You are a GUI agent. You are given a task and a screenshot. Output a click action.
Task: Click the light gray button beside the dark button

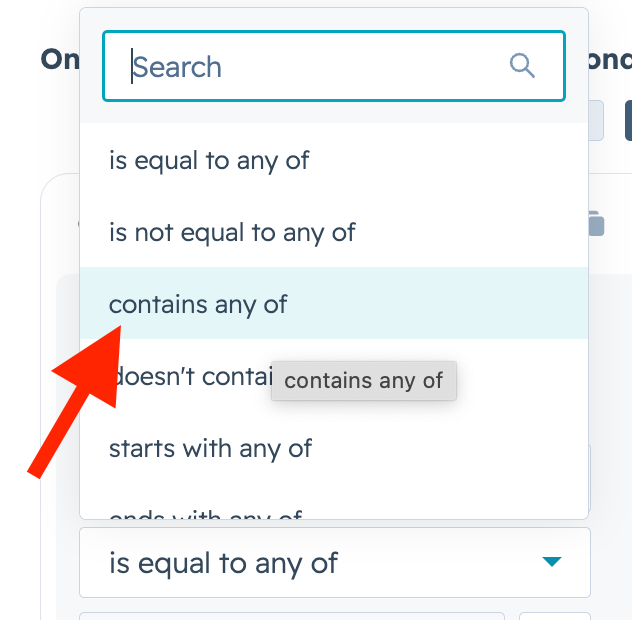coord(597,121)
